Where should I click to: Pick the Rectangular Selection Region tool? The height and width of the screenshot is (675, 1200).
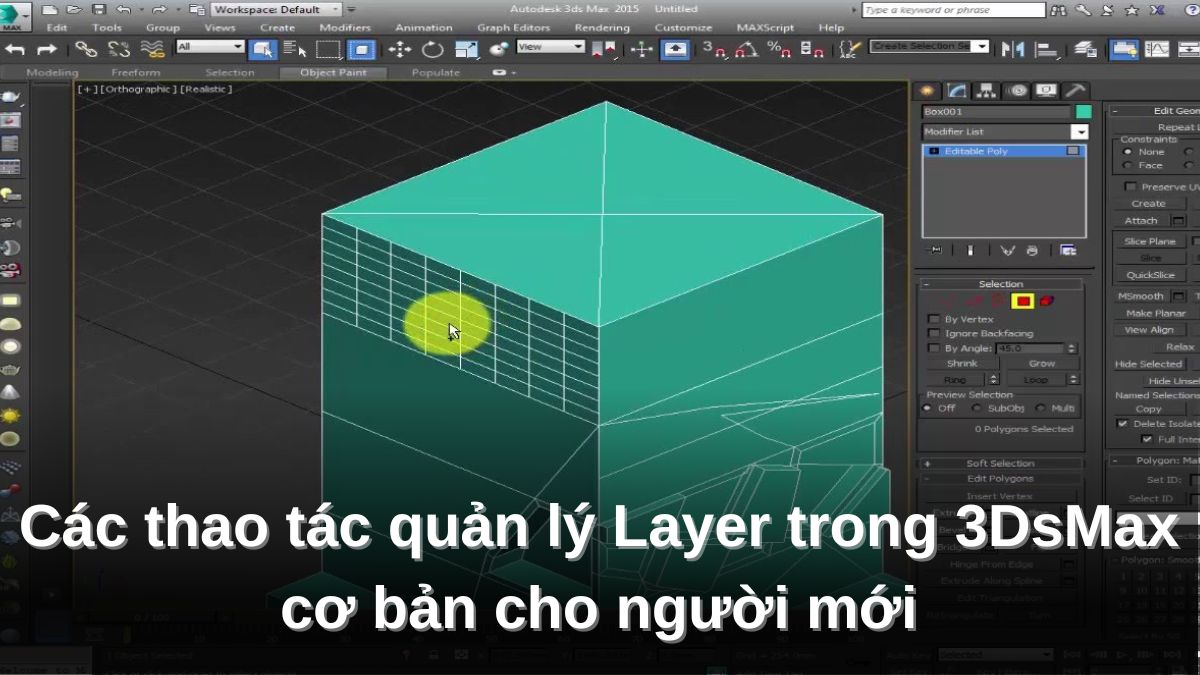click(328, 48)
